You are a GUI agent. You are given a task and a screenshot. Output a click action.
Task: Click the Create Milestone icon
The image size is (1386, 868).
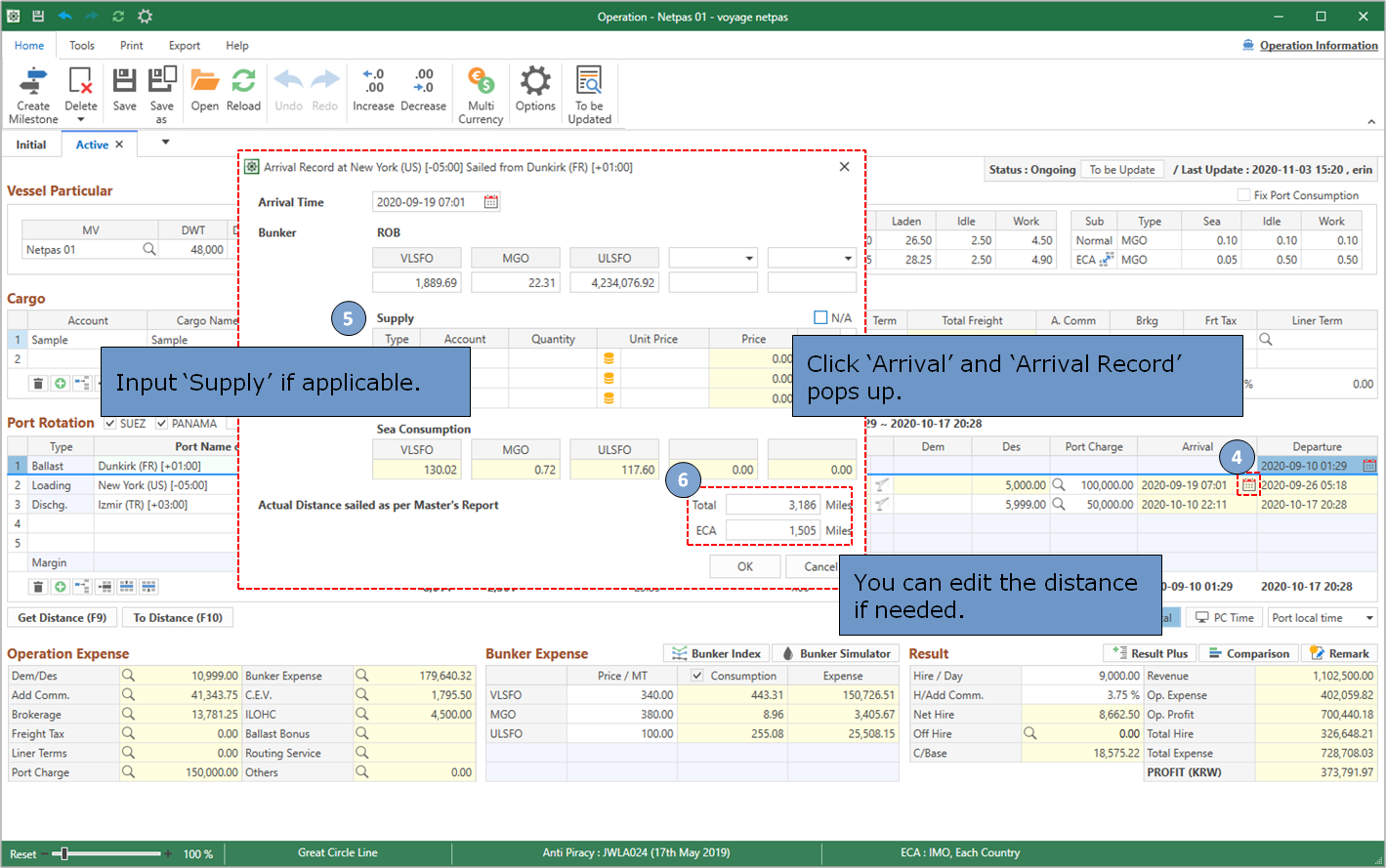[33, 81]
